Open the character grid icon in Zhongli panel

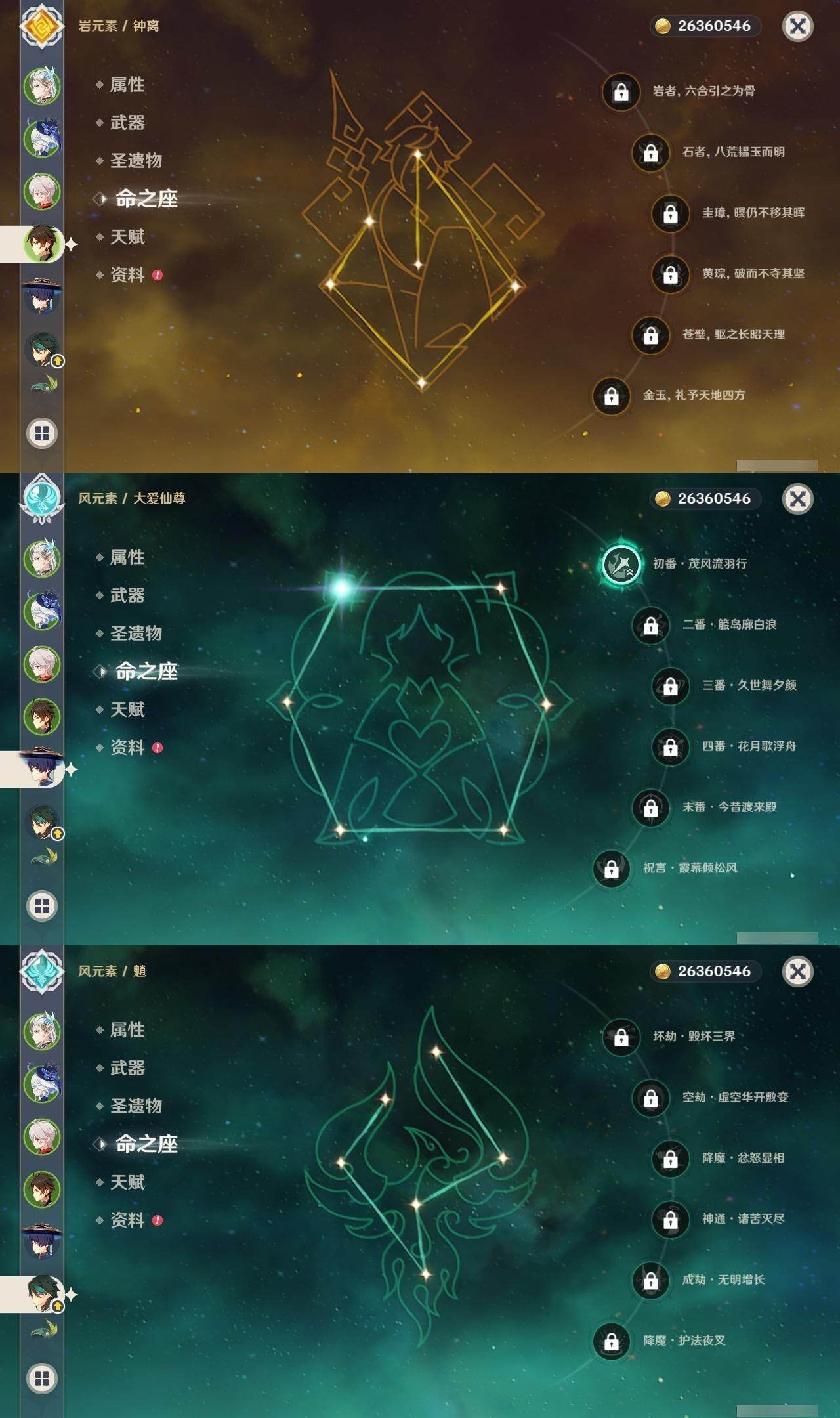click(42, 433)
